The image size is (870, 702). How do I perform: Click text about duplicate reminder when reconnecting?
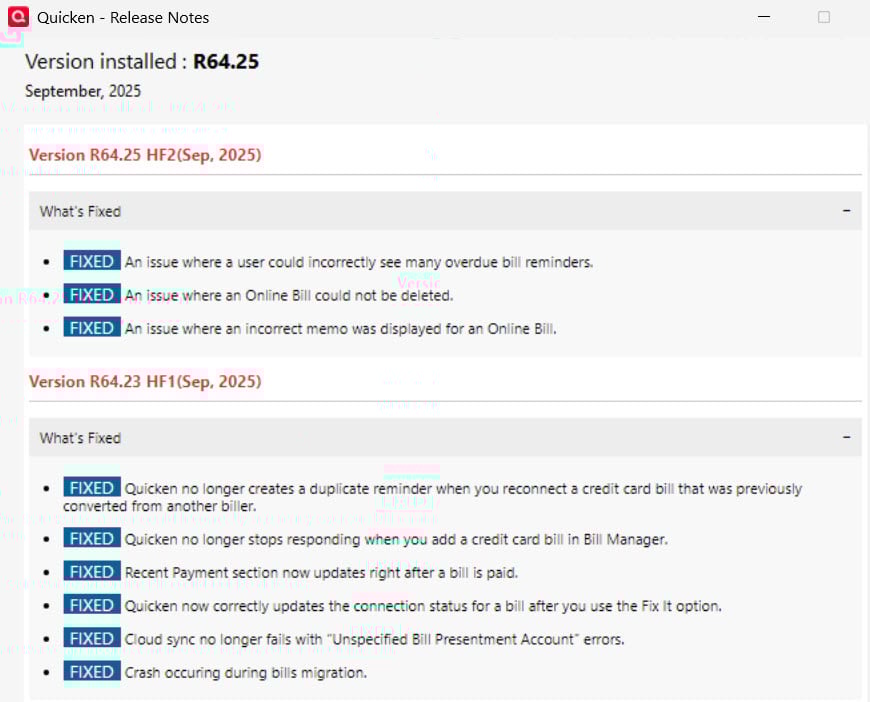pyautogui.click(x=433, y=497)
